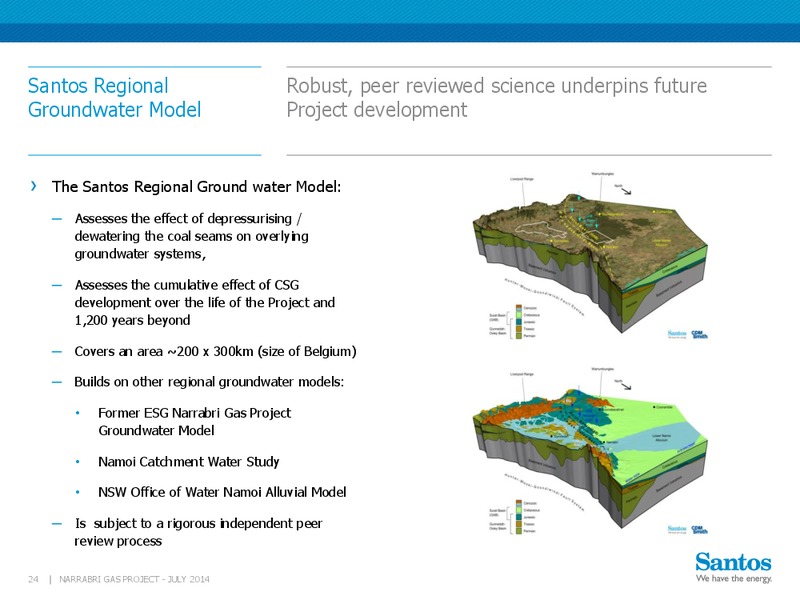
Task: Click the geological legend under the upper diagram
Action: 514,322
